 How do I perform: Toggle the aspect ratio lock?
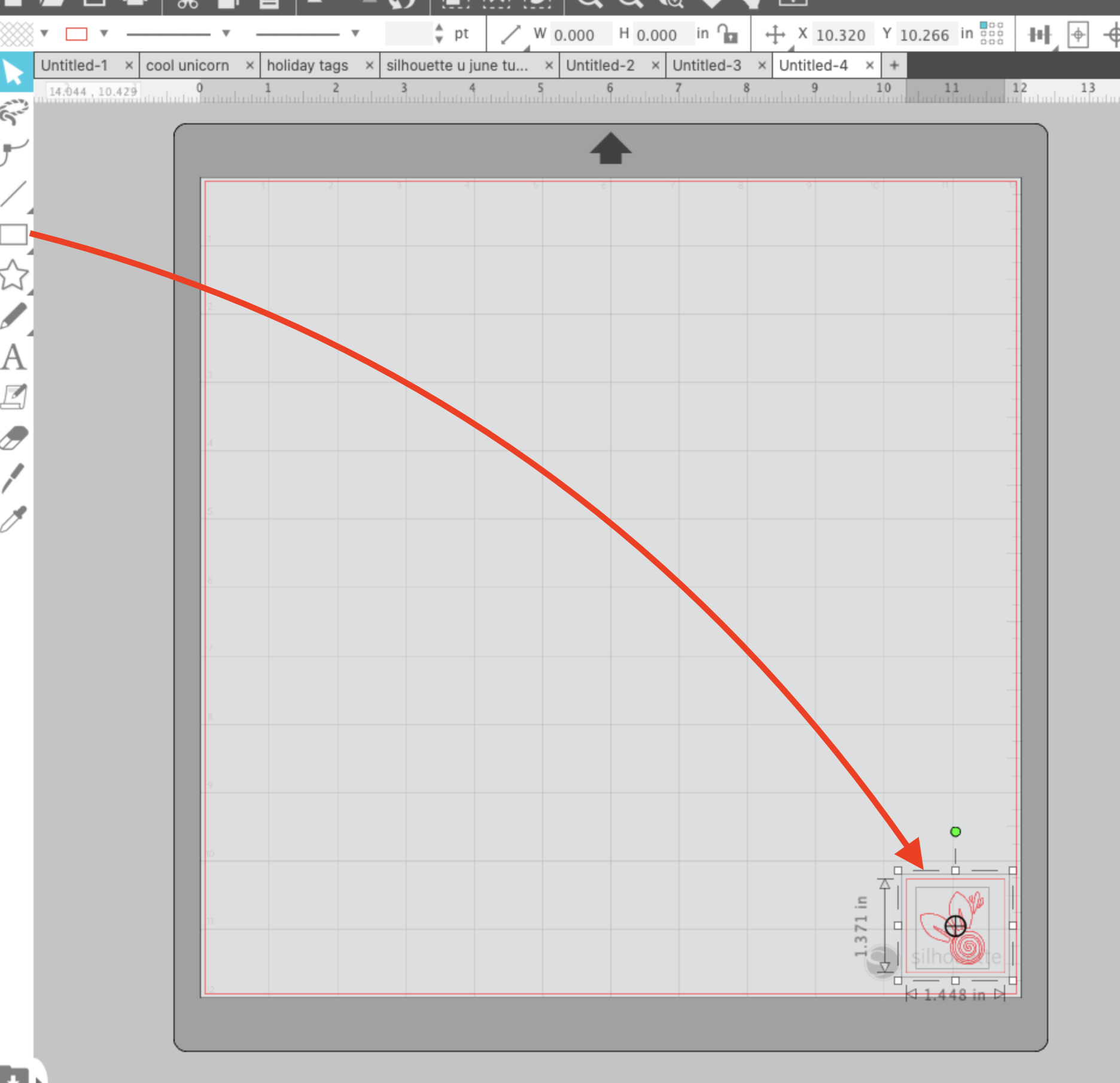[728, 34]
